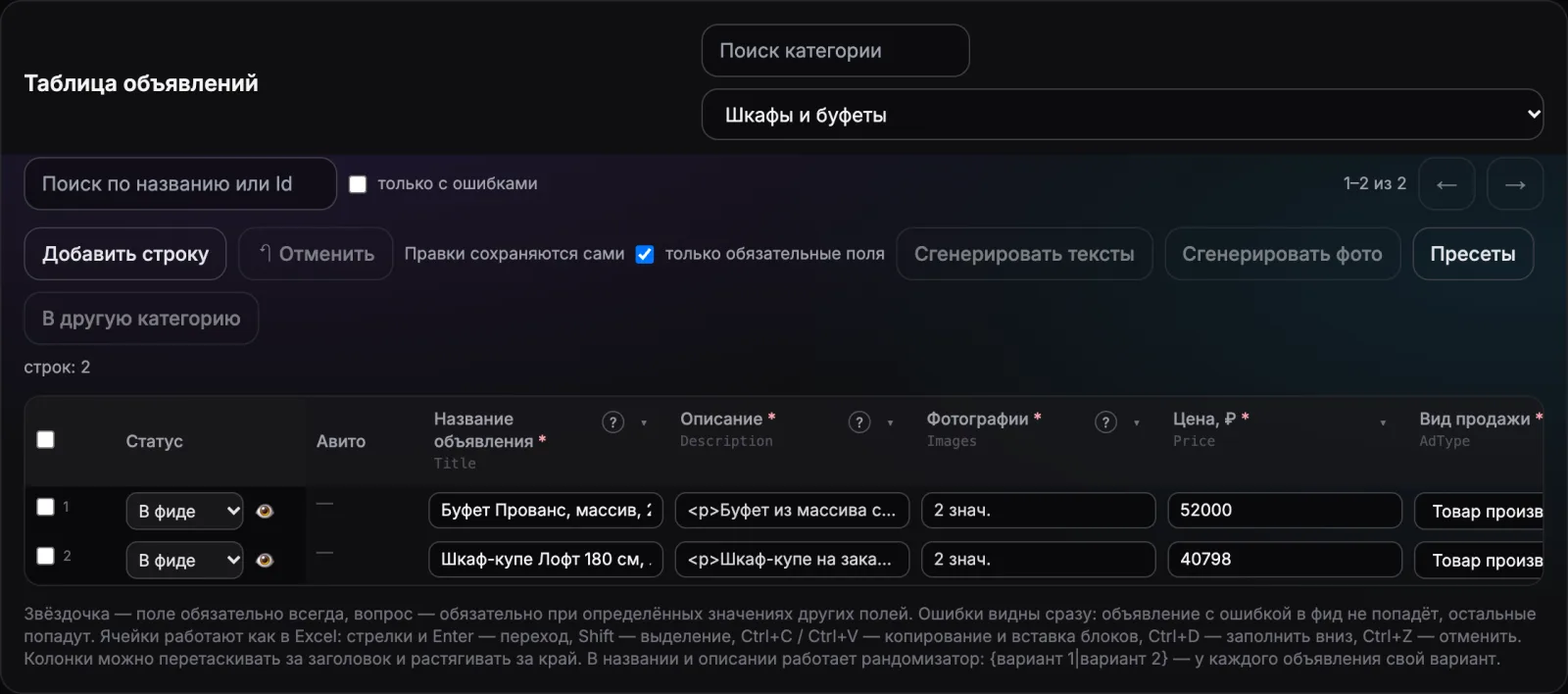Viewport: 1568px width, 694px height.
Task: Edit description '<p>Шкаф-купе на зака' cell
Action: click(792, 560)
